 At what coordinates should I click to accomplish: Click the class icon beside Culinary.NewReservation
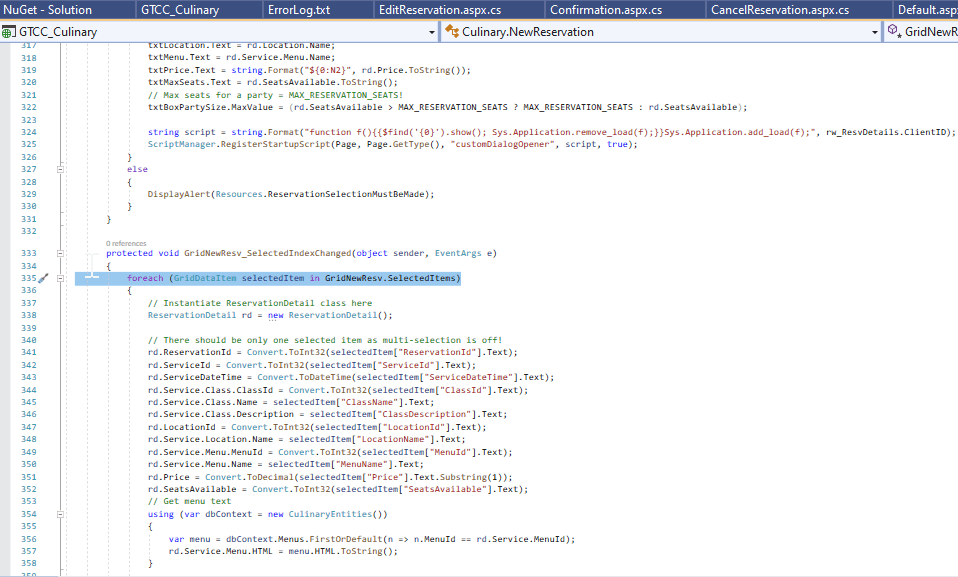[x=451, y=31]
